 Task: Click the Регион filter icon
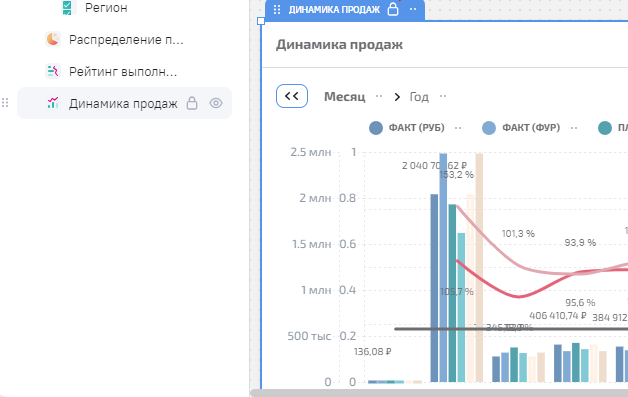click(67, 7)
